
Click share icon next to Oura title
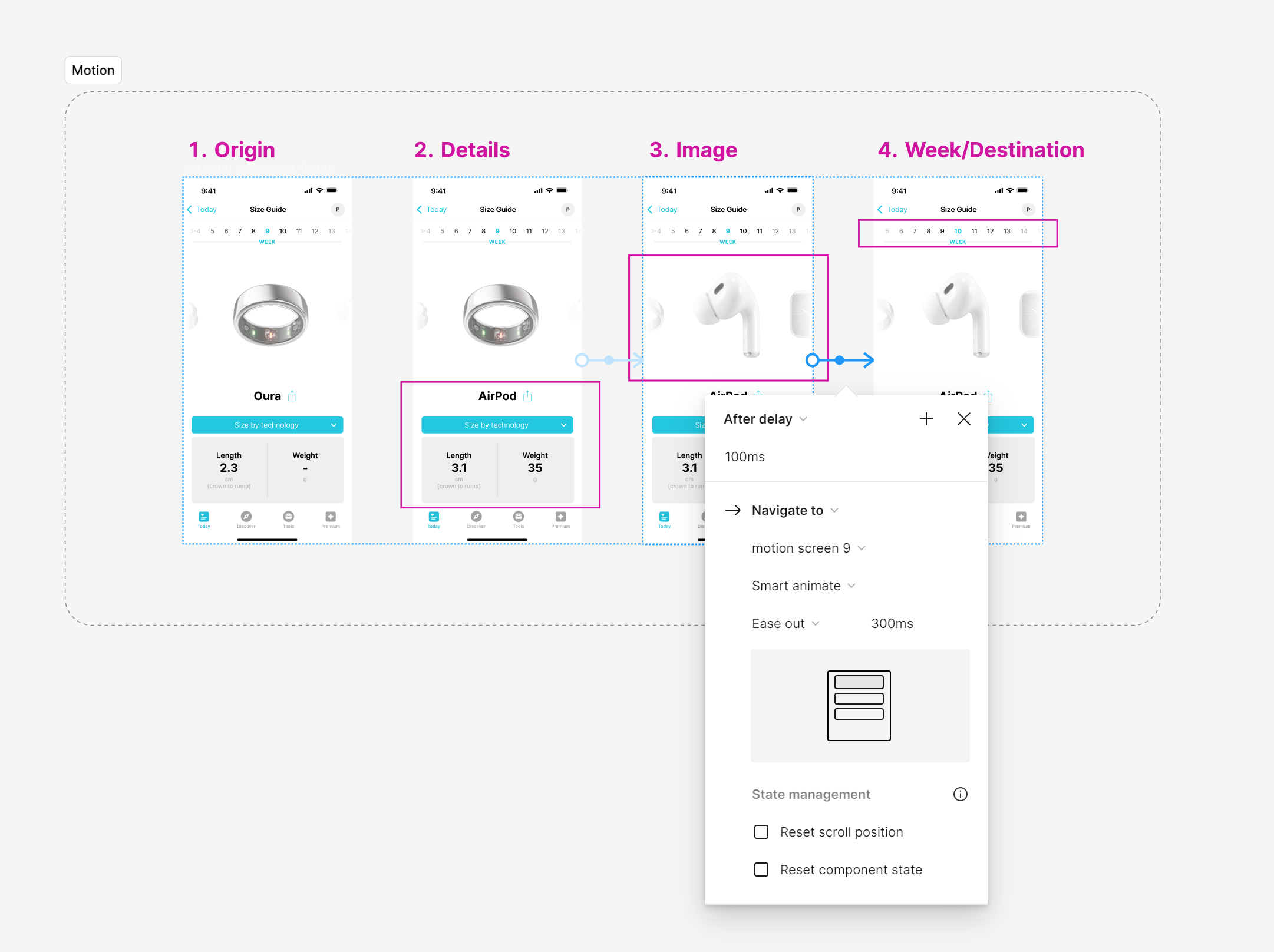(292, 396)
